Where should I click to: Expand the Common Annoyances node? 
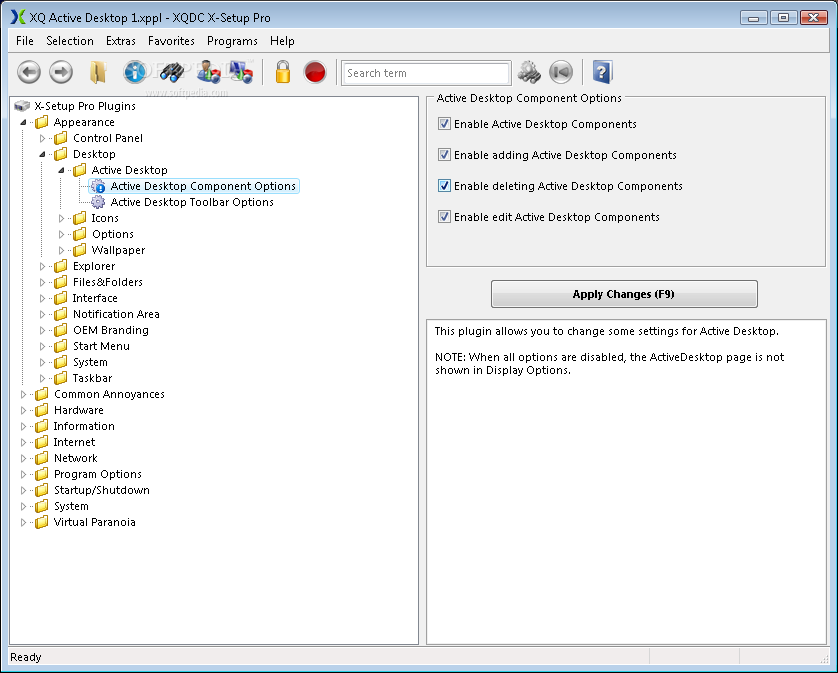[x=23, y=394]
